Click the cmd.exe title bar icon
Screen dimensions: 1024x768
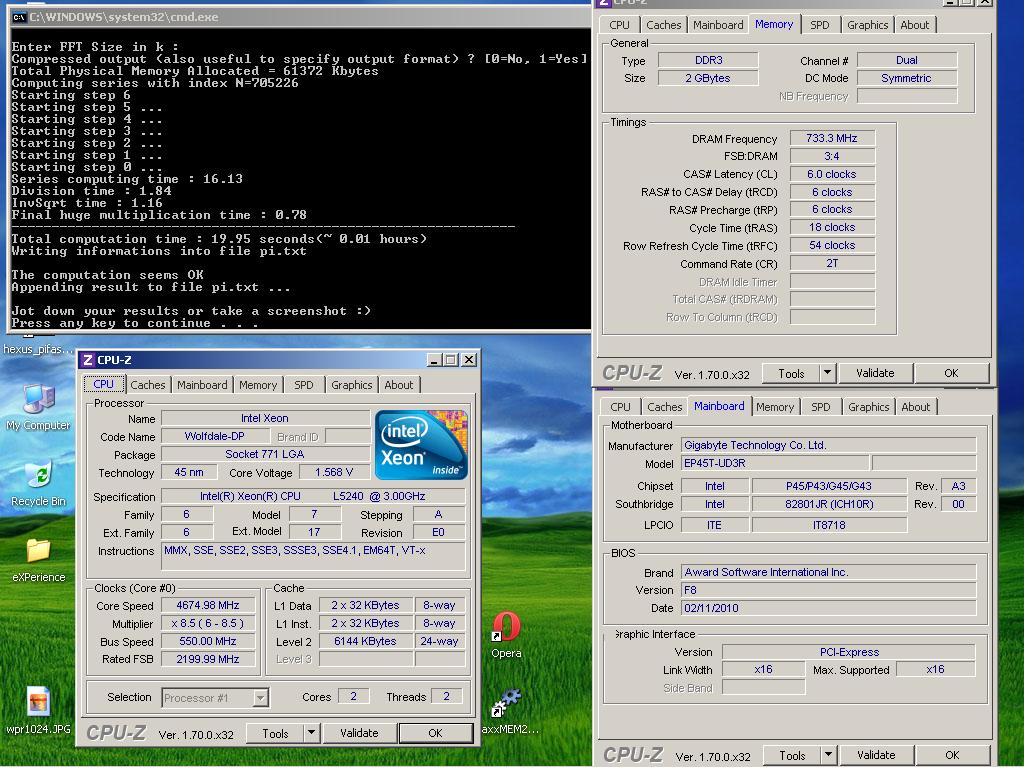[x=18, y=17]
